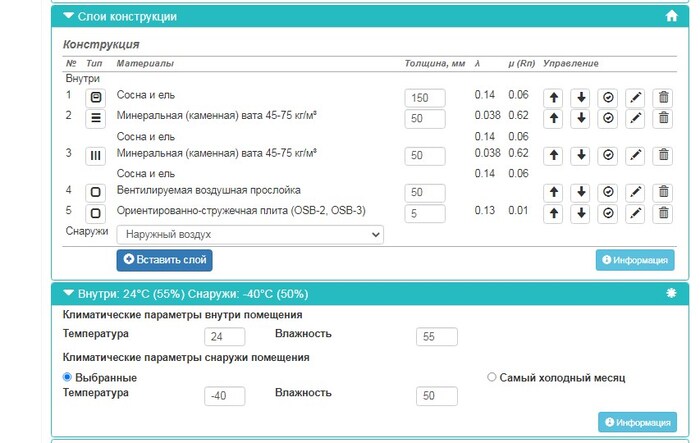This screenshot has width=700, height=443.
Task: Select the Самый холодный месяц option
Action: coord(491,377)
